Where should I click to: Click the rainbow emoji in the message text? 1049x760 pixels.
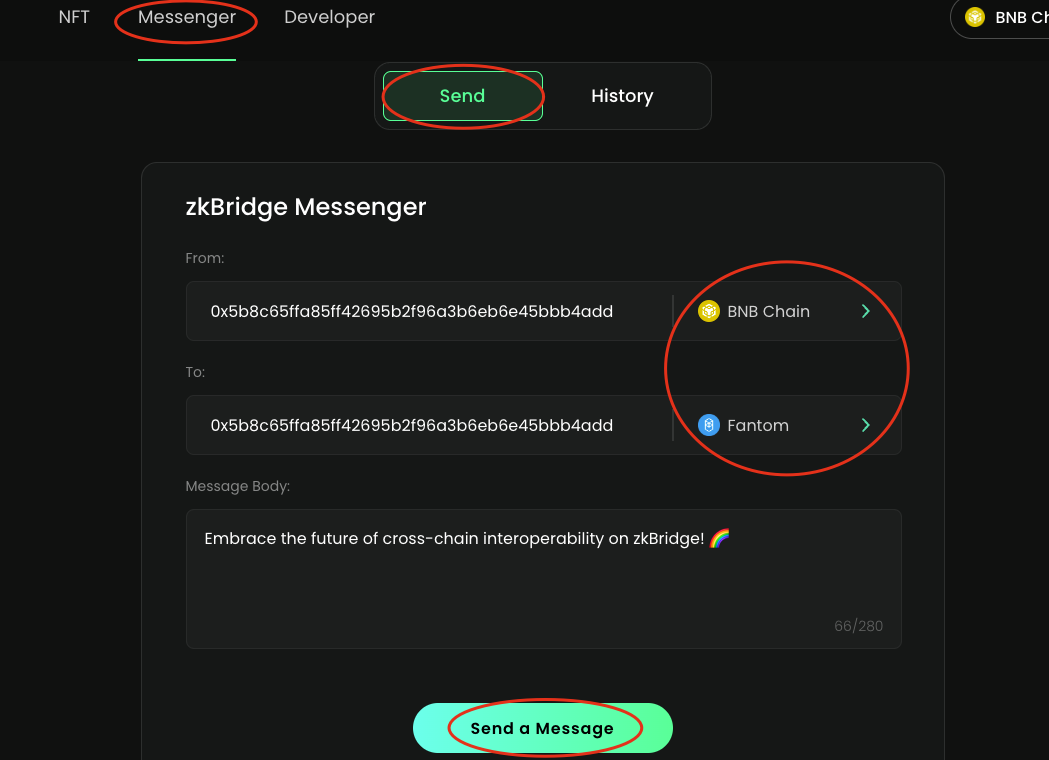click(719, 539)
